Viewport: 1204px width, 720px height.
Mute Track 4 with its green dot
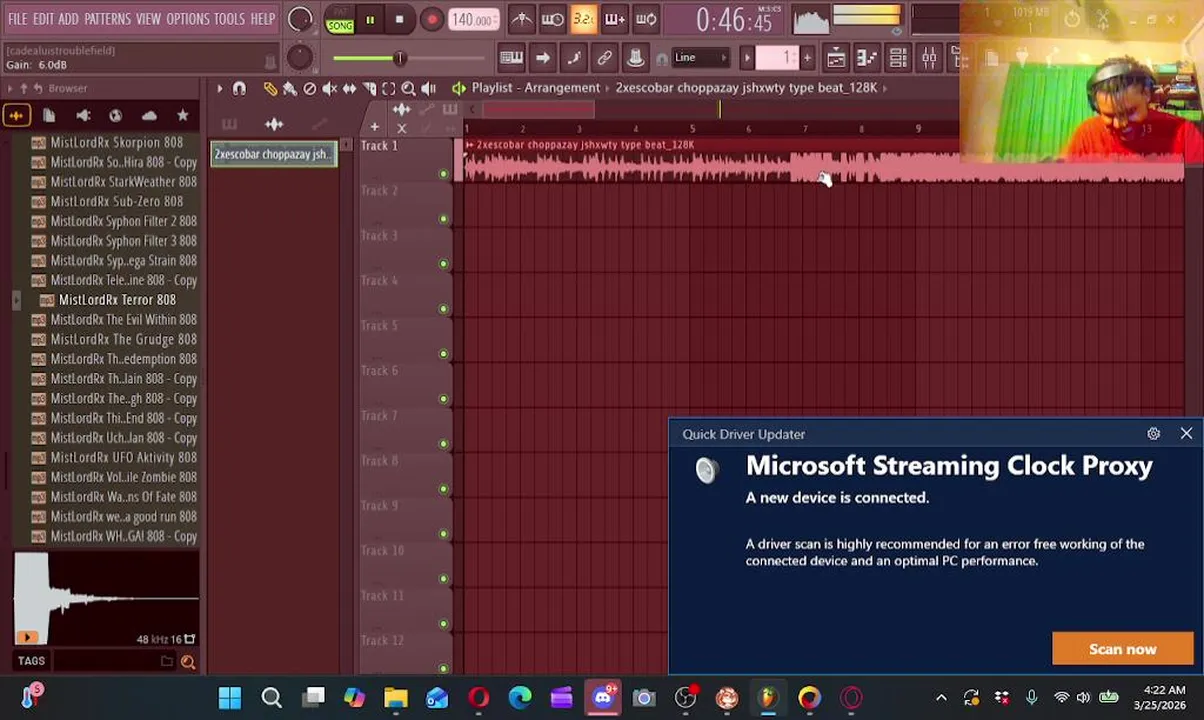(x=444, y=309)
